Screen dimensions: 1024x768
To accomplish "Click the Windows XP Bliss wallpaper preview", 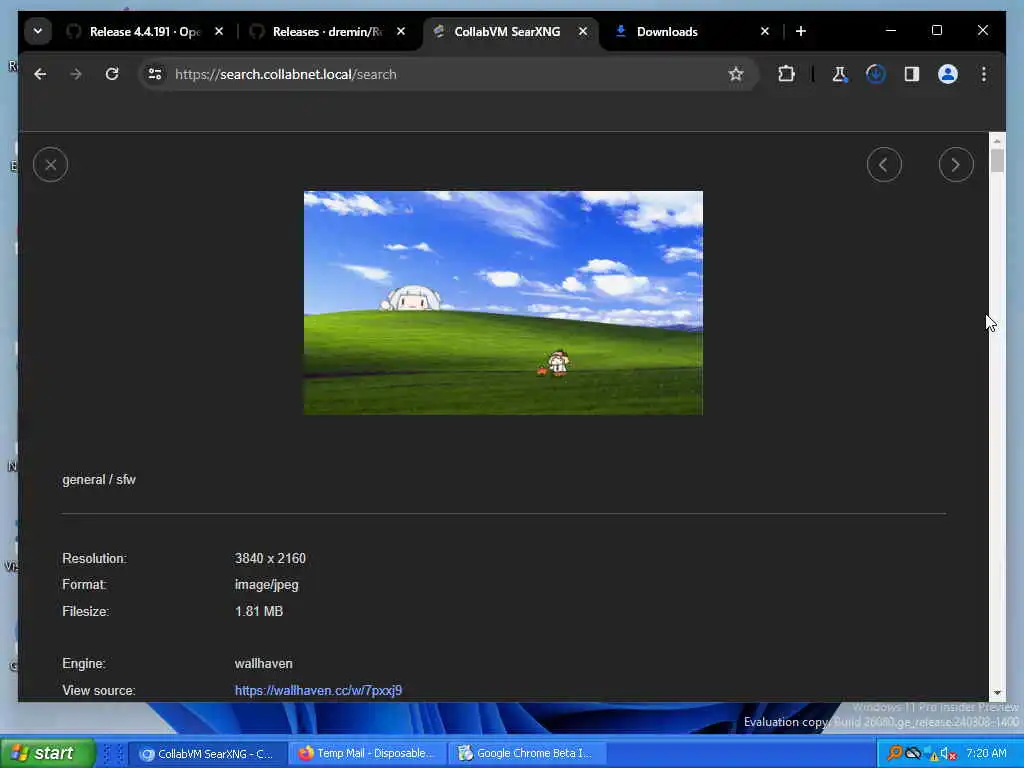I will click(503, 302).
